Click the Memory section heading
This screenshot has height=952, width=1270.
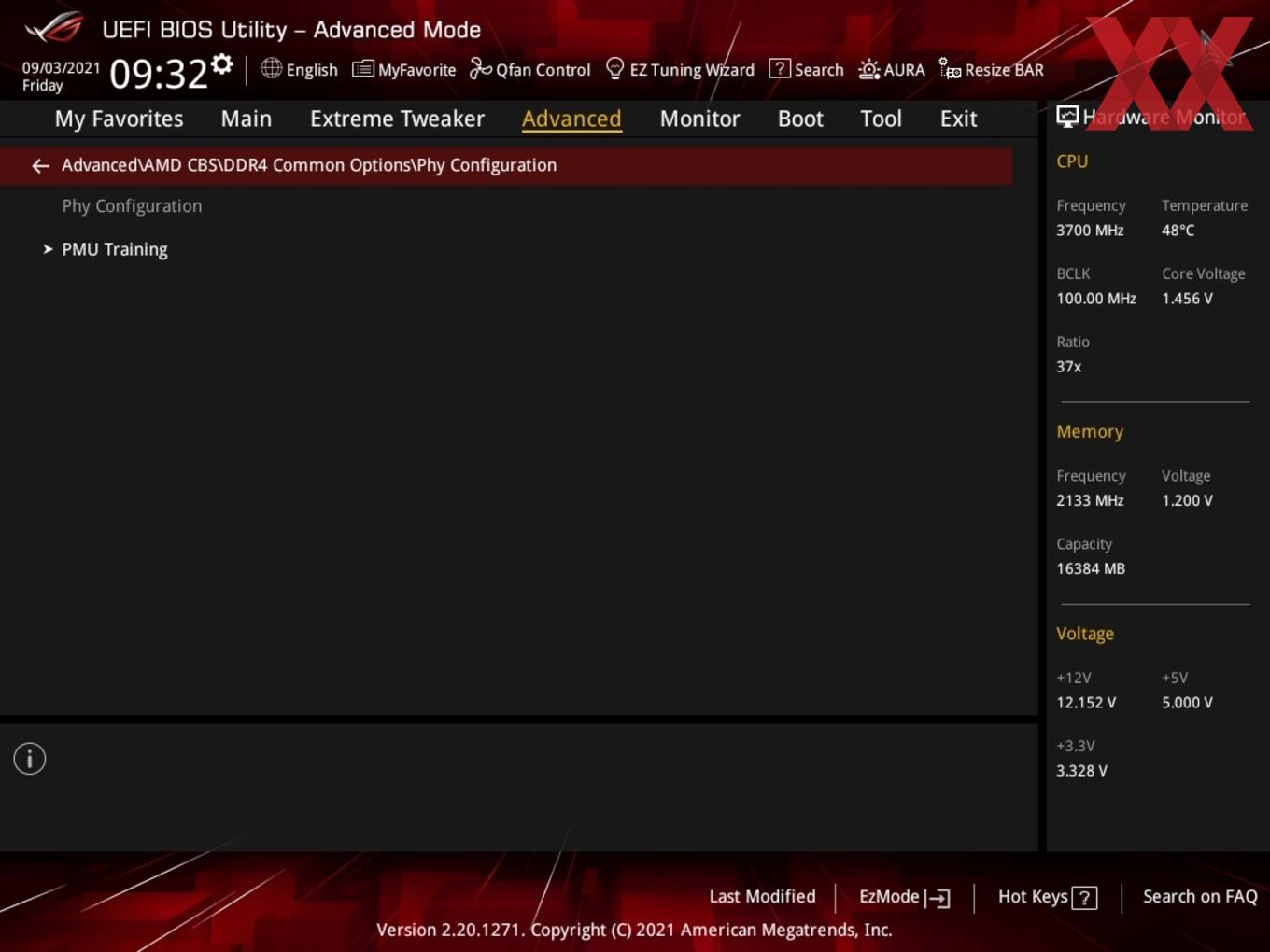tap(1090, 432)
